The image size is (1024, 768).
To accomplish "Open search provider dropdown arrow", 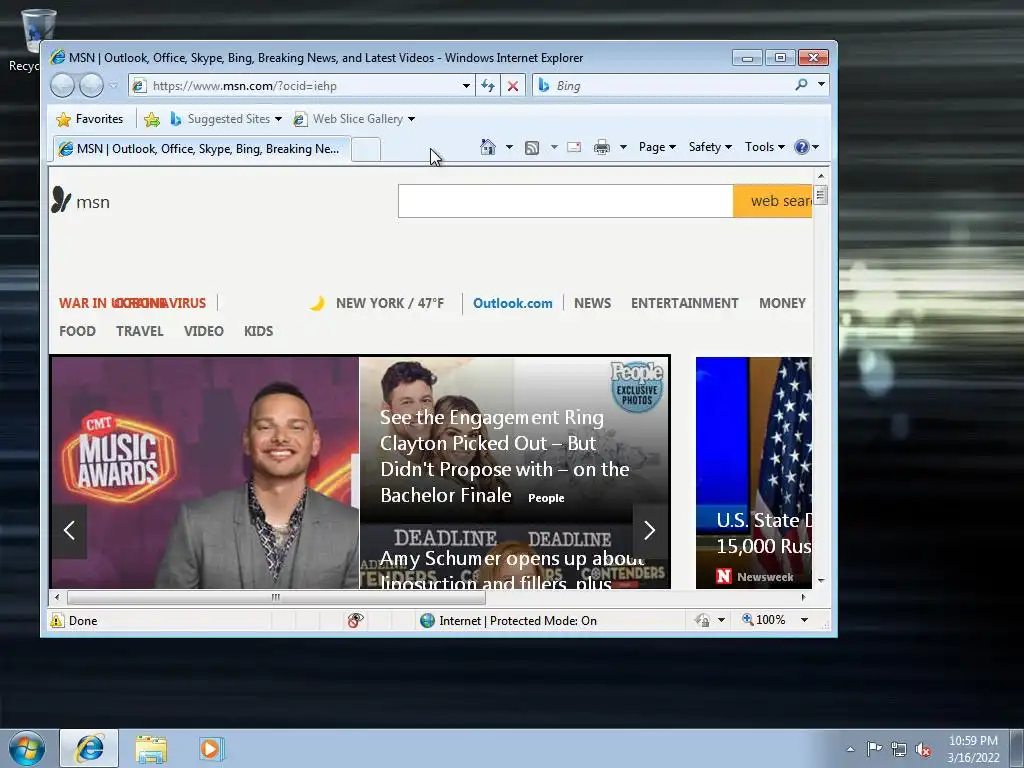I will click(x=822, y=85).
